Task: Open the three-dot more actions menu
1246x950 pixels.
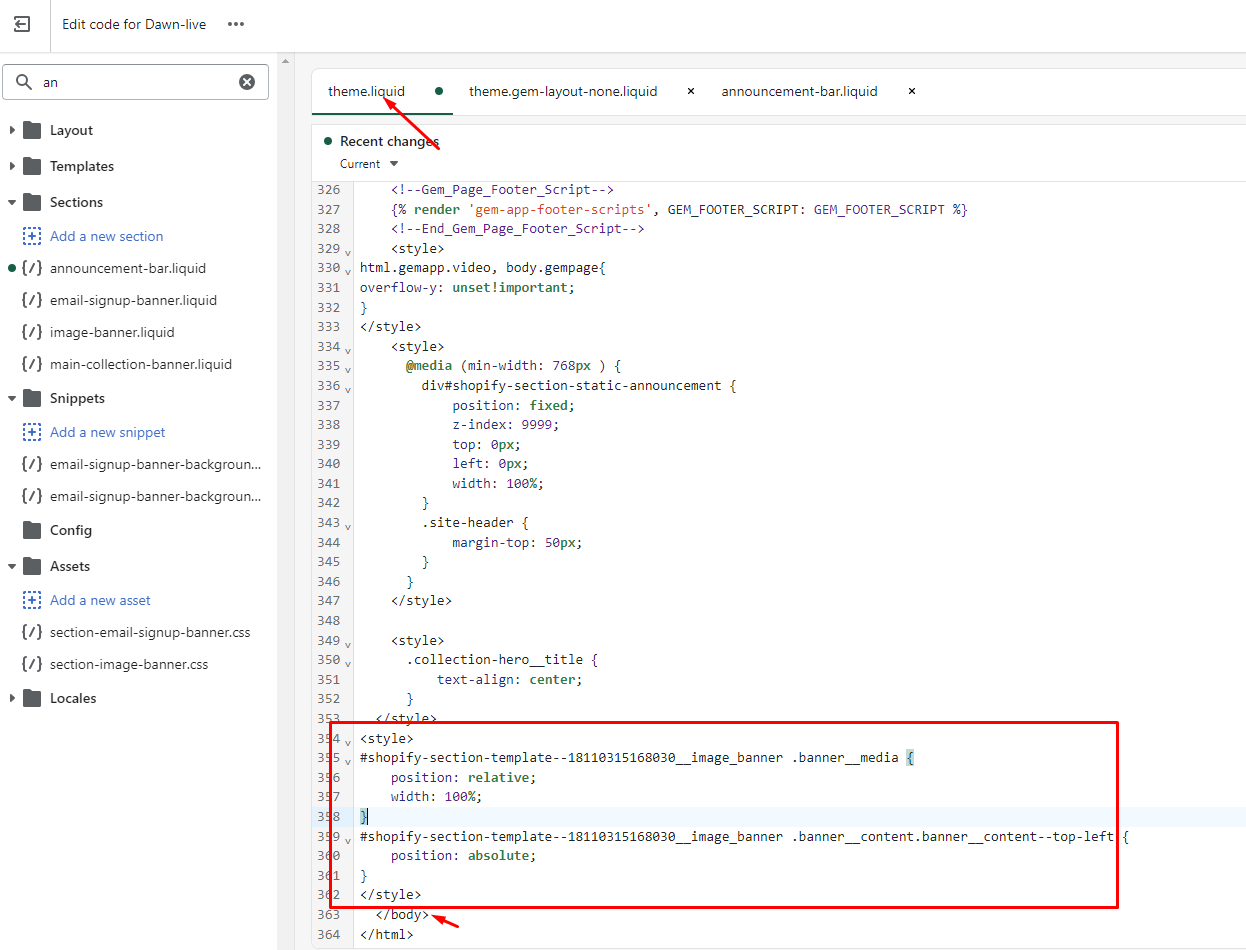Action: click(x=236, y=24)
